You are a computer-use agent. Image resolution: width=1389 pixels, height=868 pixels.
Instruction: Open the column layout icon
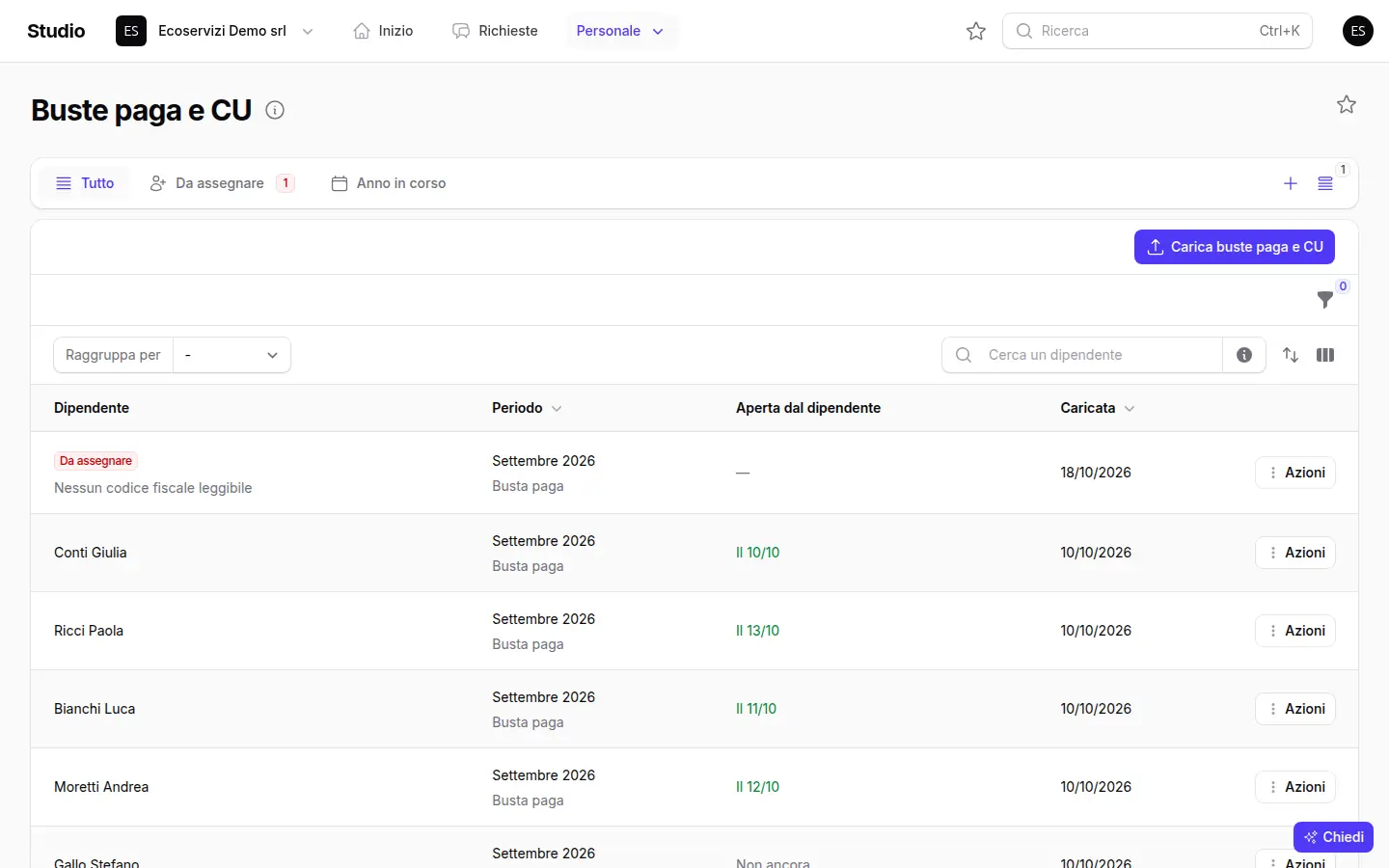[1325, 355]
